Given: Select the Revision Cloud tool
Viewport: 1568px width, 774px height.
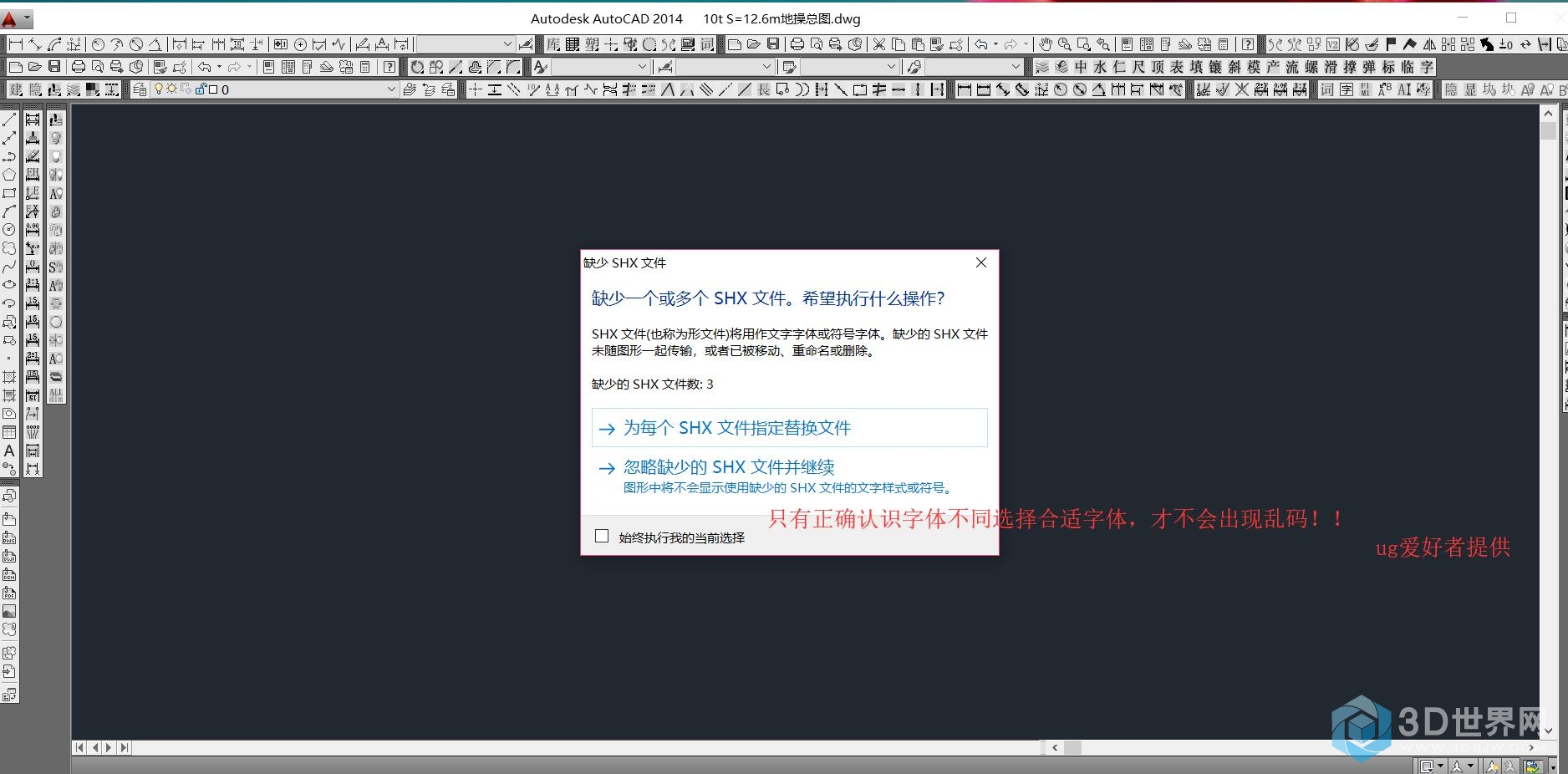Looking at the screenshot, I should (9, 248).
